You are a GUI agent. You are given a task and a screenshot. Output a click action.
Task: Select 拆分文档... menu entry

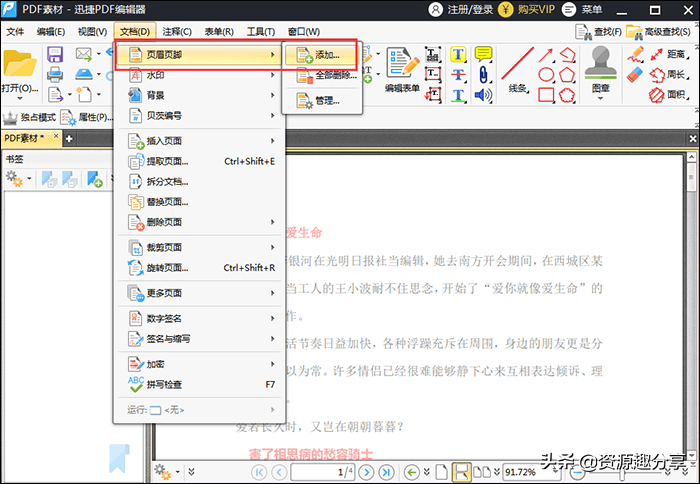click(x=199, y=182)
